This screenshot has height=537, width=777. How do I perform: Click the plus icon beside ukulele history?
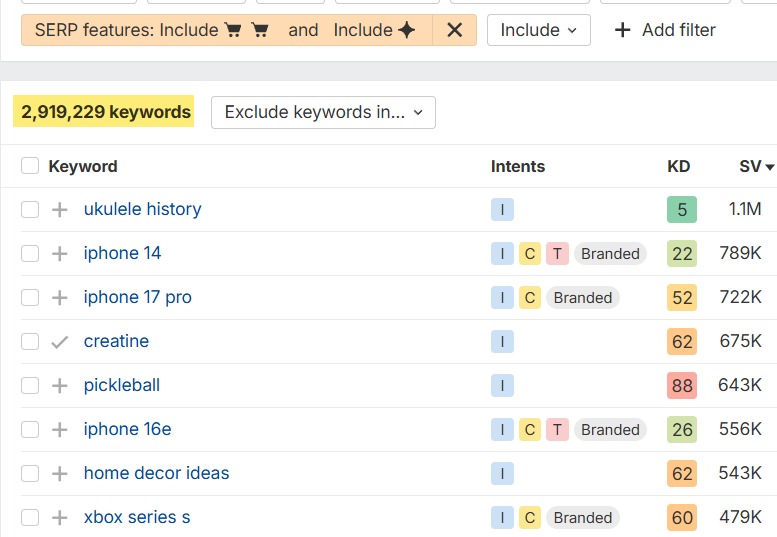point(60,209)
